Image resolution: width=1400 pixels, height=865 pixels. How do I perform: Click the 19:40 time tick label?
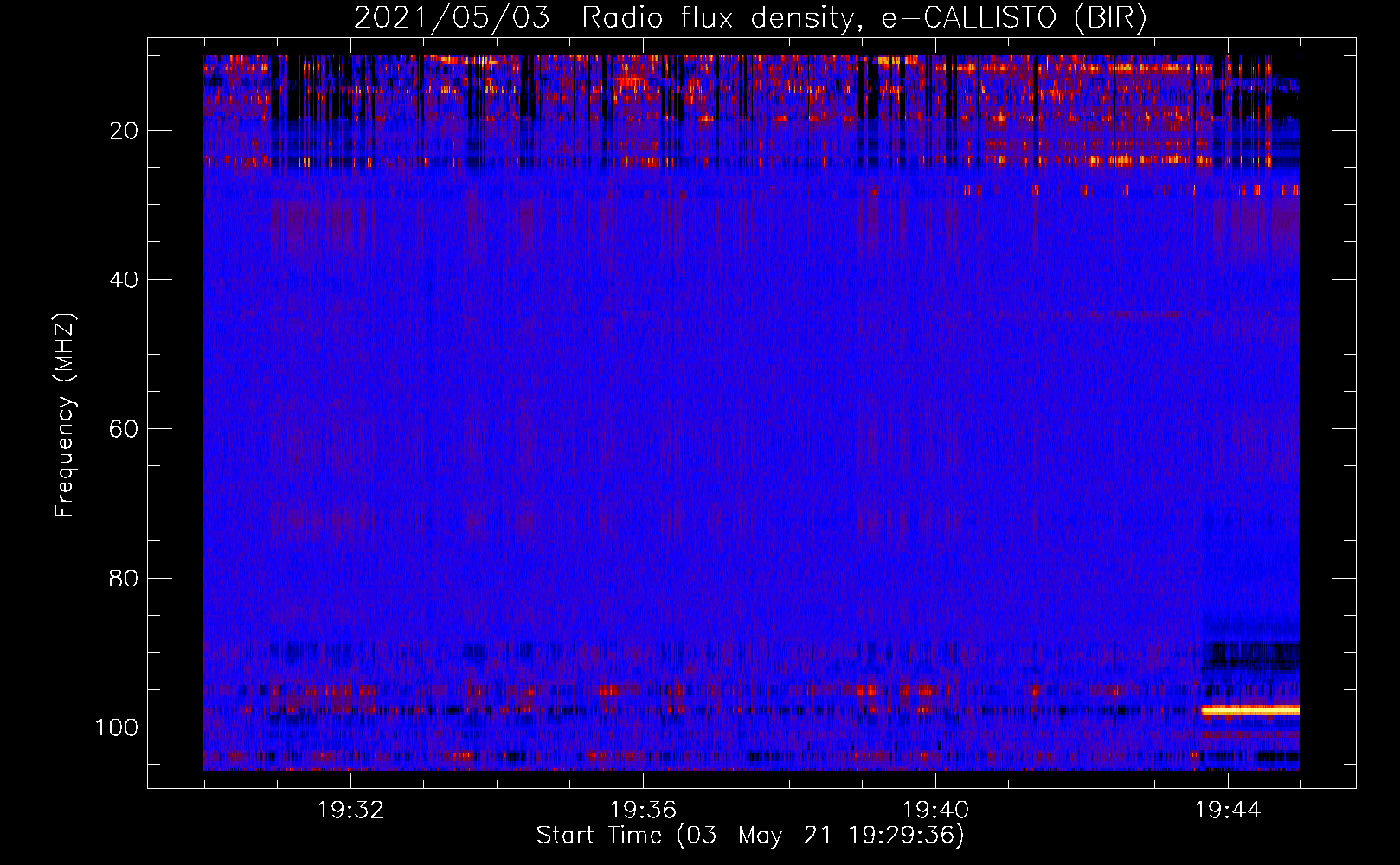click(935, 811)
